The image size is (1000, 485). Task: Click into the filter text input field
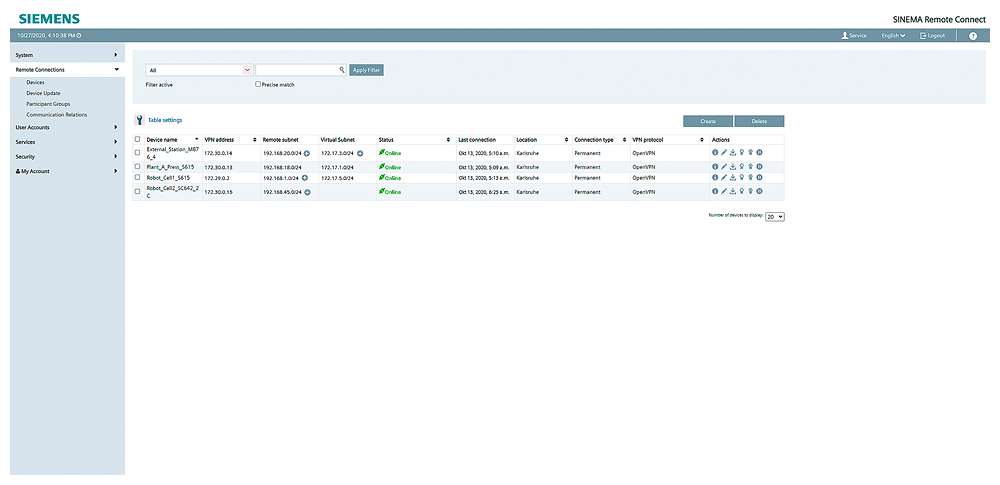(296, 70)
